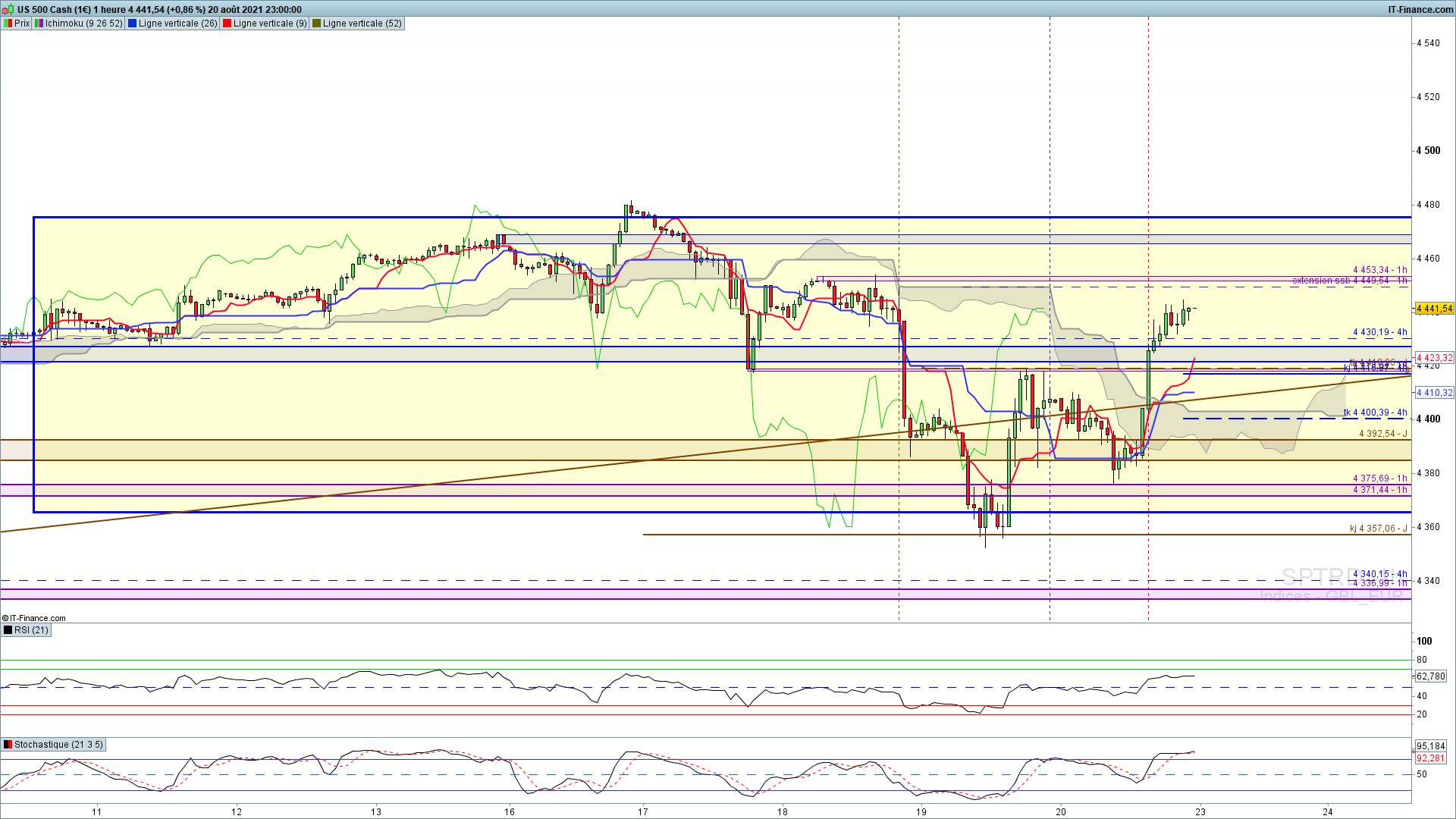The height and width of the screenshot is (819, 1456).
Task: Click the '4 340,15 - 4h' level label
Action: click(x=1380, y=574)
